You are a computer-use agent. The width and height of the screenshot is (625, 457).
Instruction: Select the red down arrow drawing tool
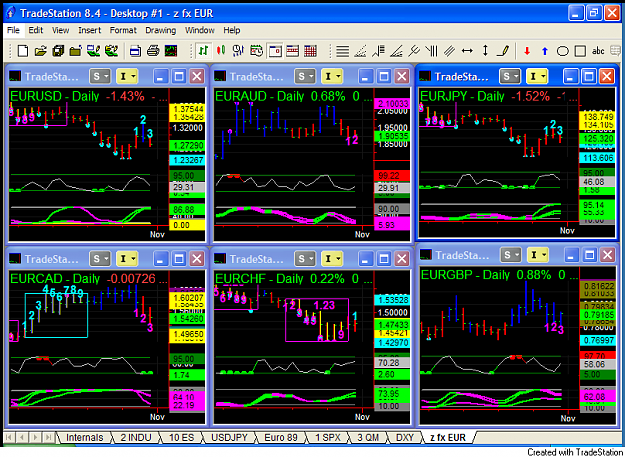pyautogui.click(x=527, y=51)
